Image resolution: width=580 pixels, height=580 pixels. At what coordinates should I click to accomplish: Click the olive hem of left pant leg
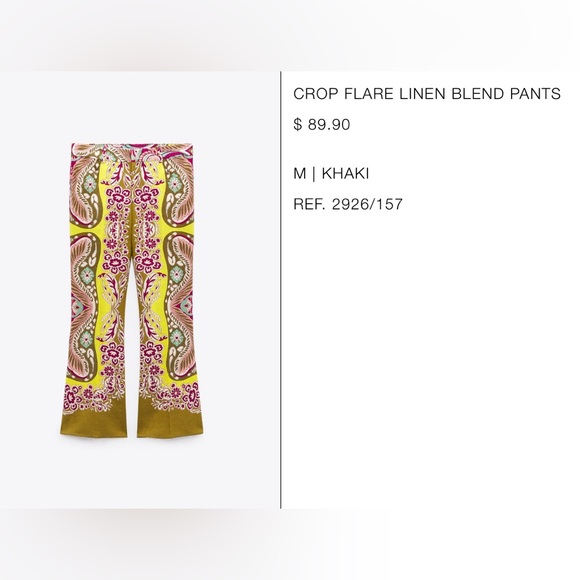coord(93,425)
